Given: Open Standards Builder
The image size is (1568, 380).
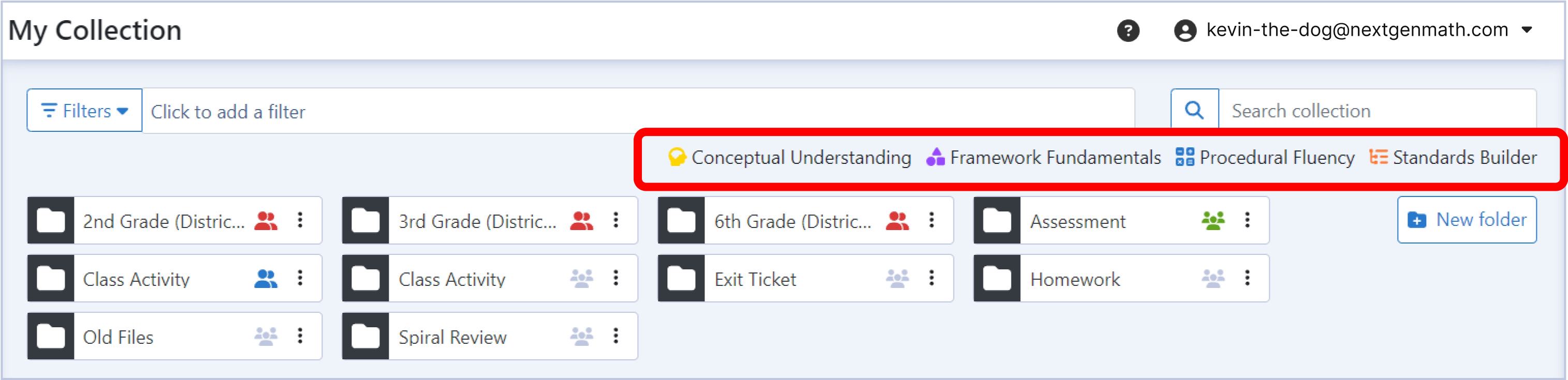Looking at the screenshot, I should [1453, 158].
